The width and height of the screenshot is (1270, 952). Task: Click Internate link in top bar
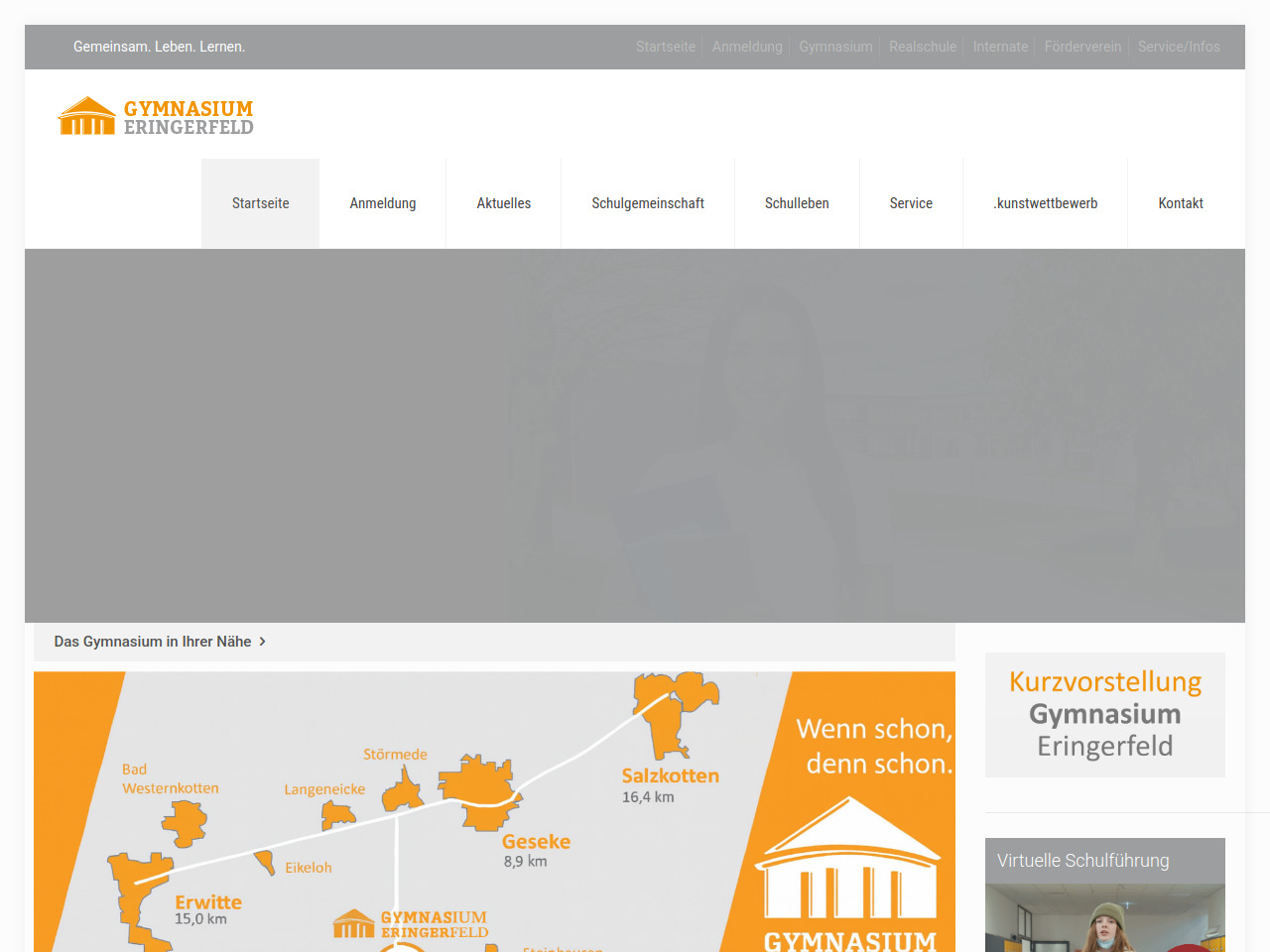[x=999, y=47]
